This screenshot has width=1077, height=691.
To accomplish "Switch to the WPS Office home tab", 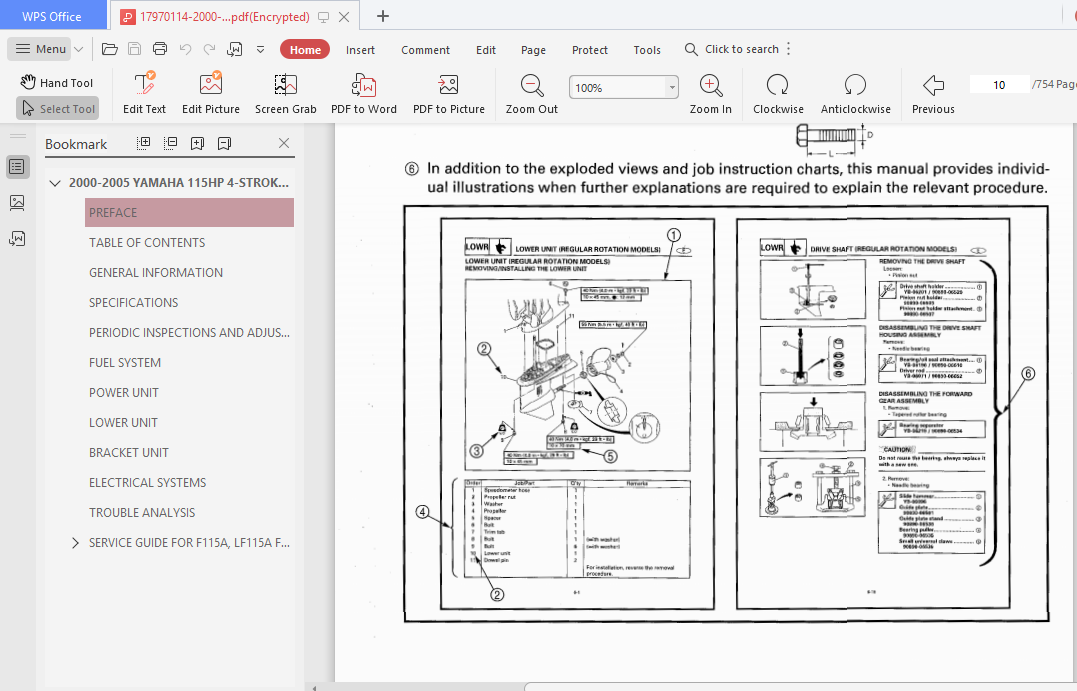I will (52, 16).
